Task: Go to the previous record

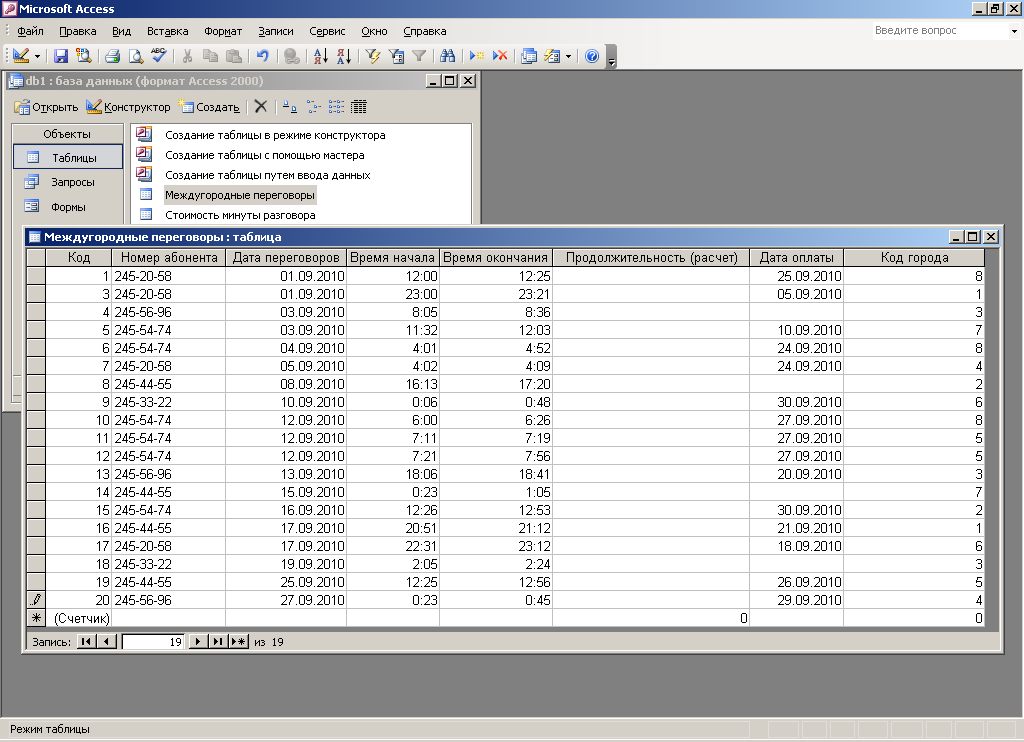Action: pos(107,641)
